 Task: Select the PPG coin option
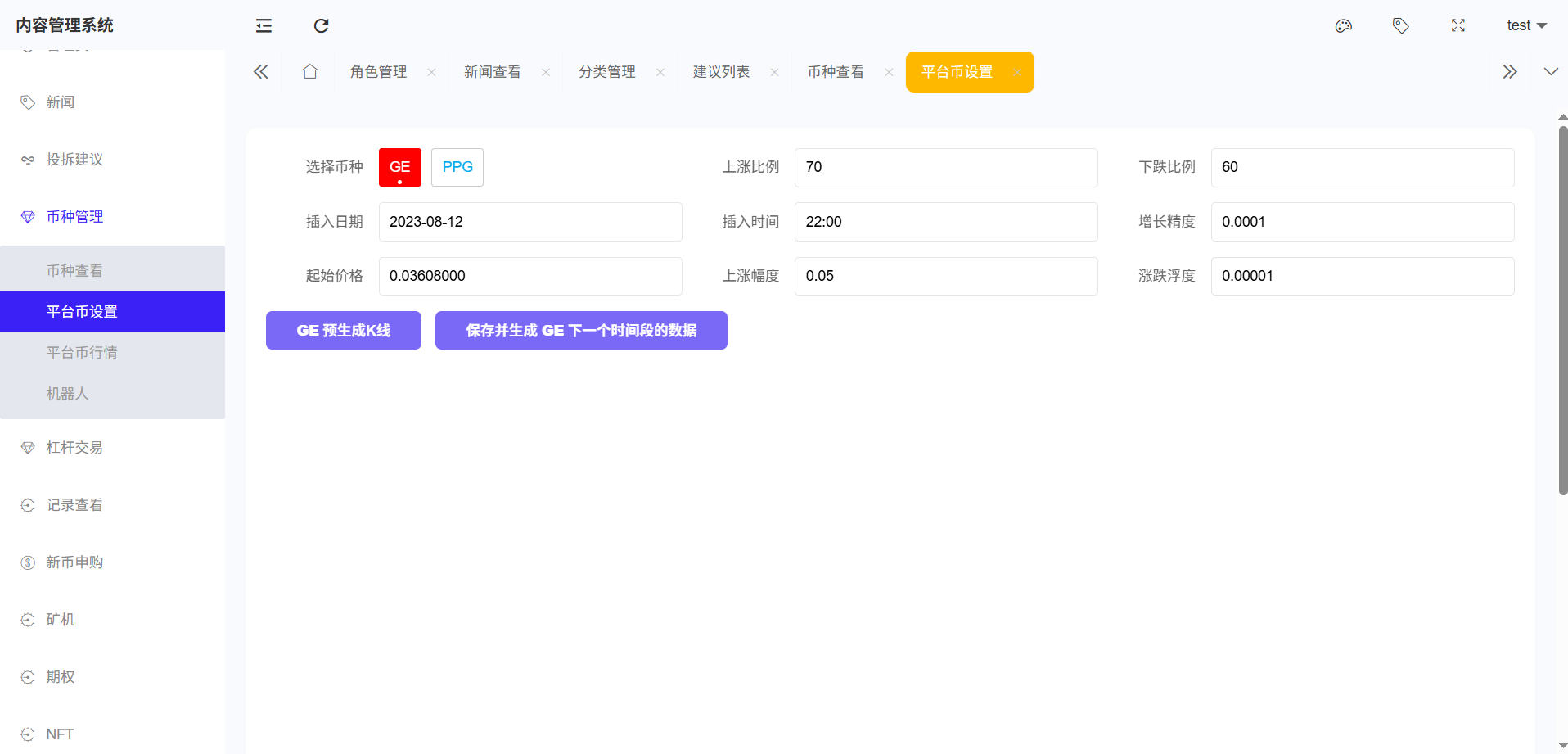[x=457, y=167]
